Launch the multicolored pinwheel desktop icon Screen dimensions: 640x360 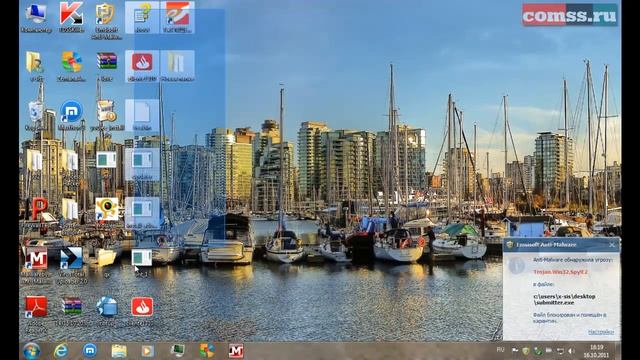point(71,62)
